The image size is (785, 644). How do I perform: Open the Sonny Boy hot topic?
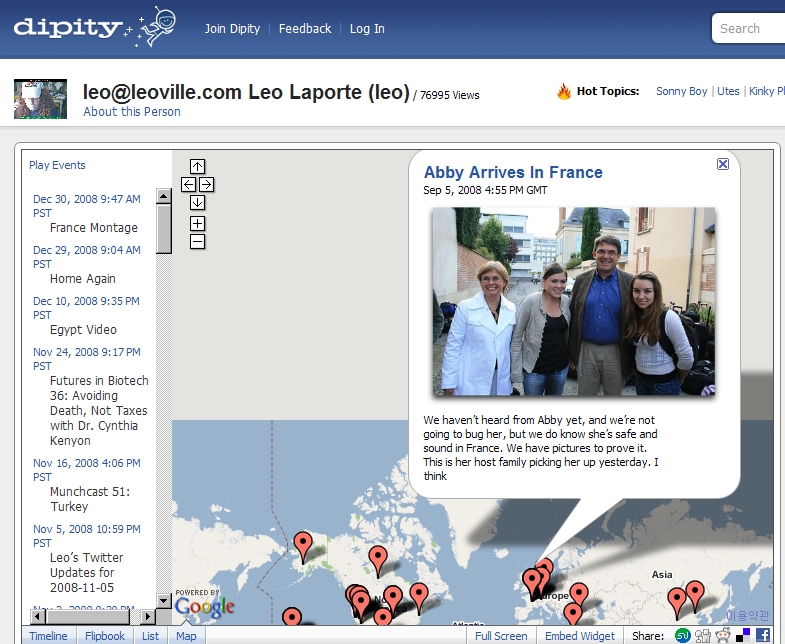(x=681, y=91)
